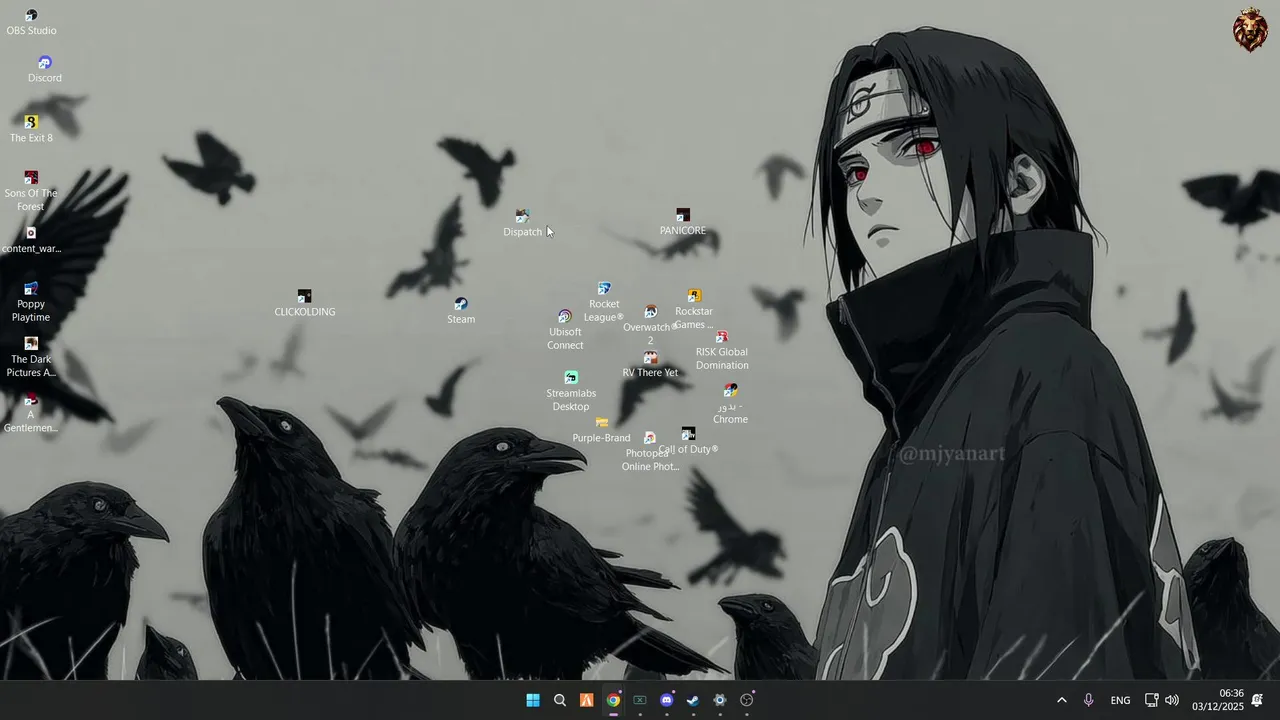Select the content_war... desktop file
Viewport: 1280px width, 720px height.
[x=31, y=240]
